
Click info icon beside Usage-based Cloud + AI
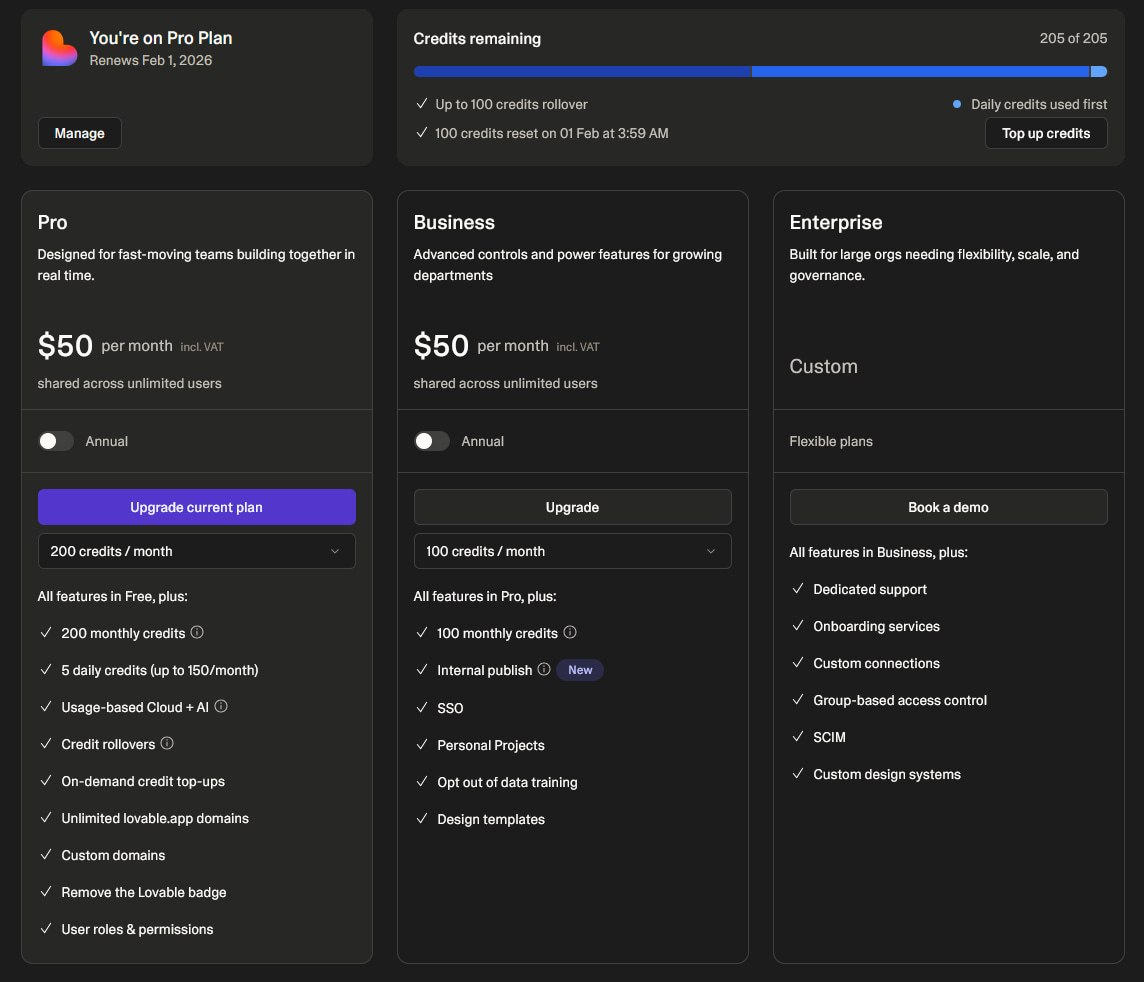pyautogui.click(x=221, y=707)
